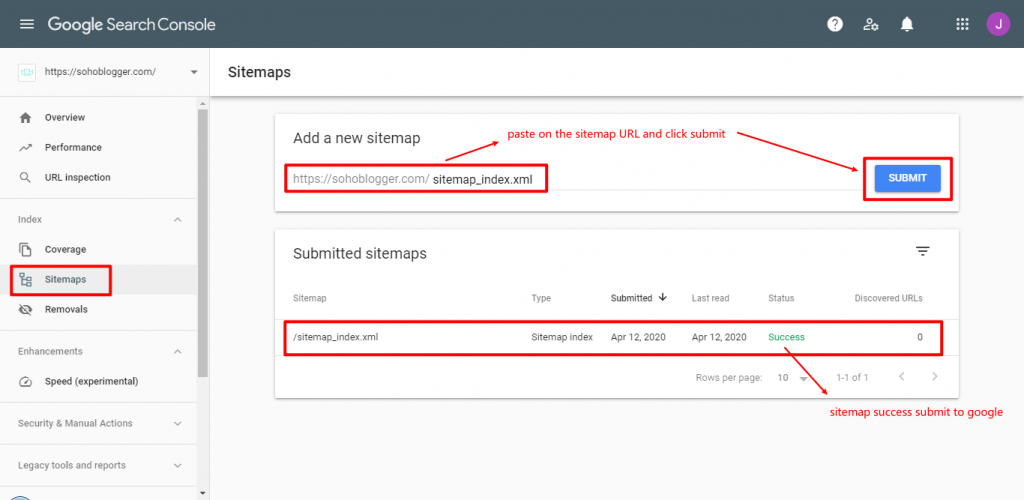This screenshot has height=500, width=1024.
Task: Open the sohoblogger.com property selector dropdown
Action: point(194,72)
